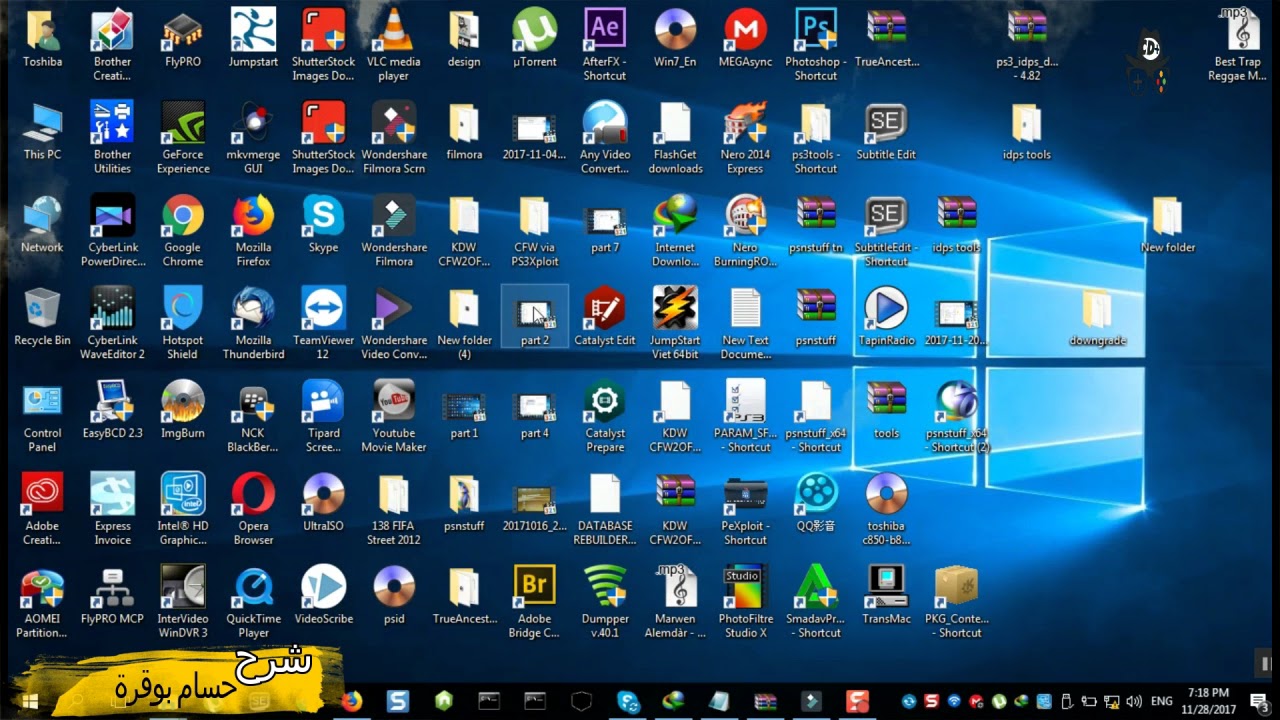Open ImgBurn desktop icon

click(x=183, y=402)
